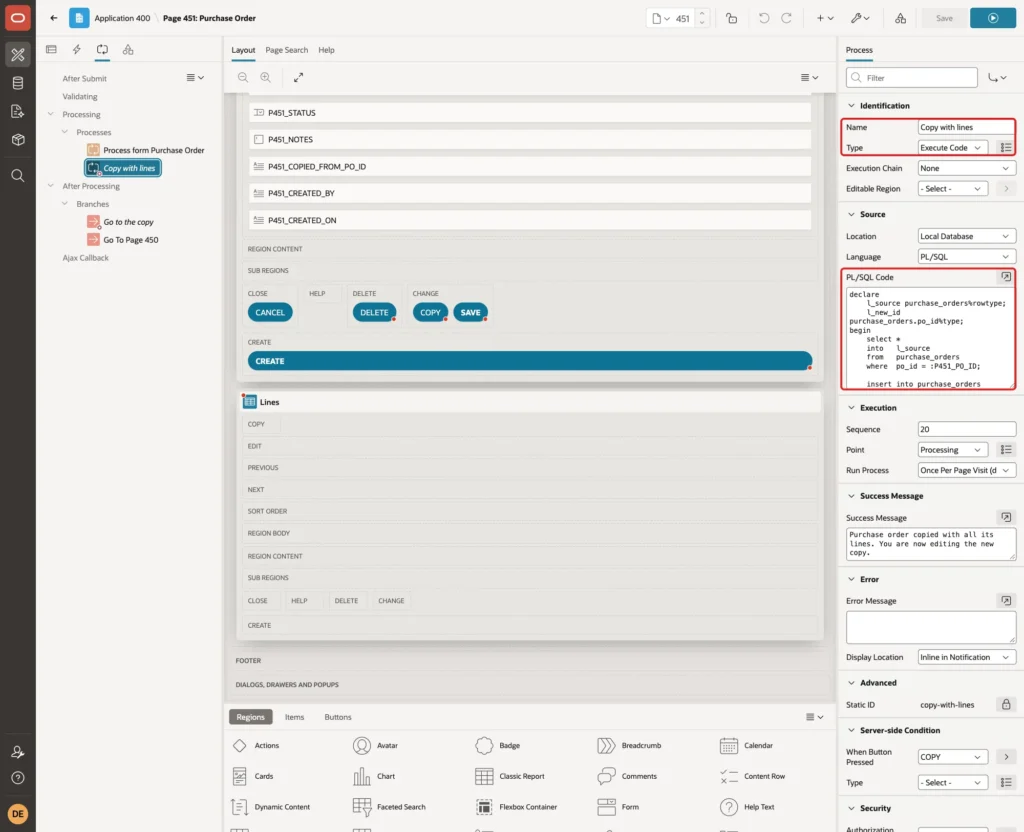Image resolution: width=1024 pixels, height=832 pixels.
Task: Increment the page number stepper up
Action: 702,13
